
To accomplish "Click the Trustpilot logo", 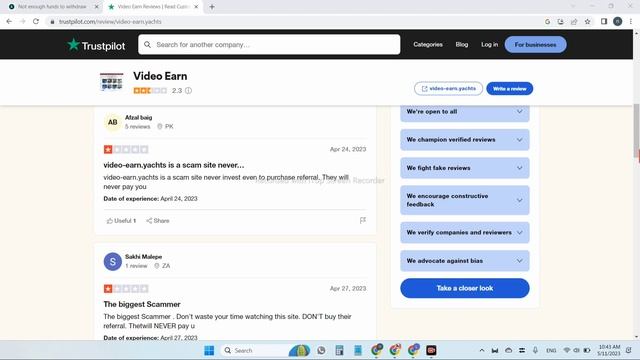I will coord(96,45).
